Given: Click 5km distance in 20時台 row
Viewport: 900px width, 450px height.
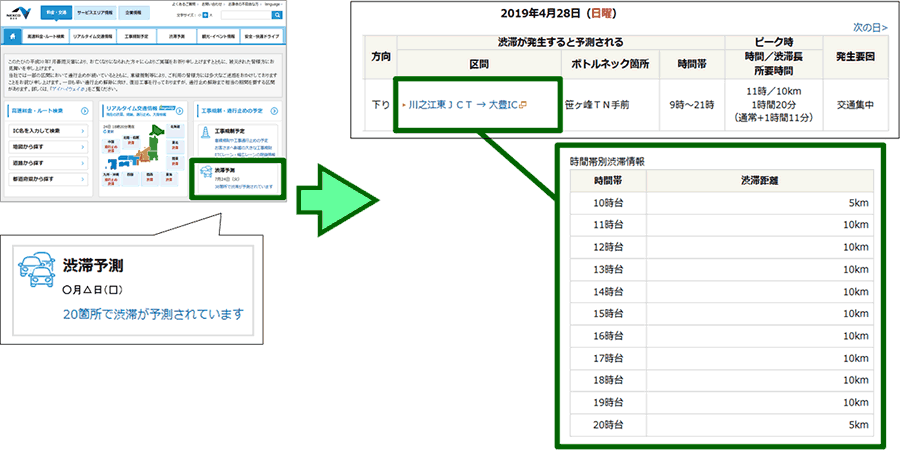Looking at the screenshot, I should tap(857, 425).
